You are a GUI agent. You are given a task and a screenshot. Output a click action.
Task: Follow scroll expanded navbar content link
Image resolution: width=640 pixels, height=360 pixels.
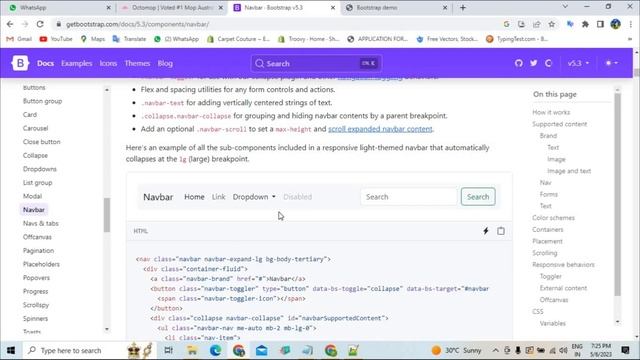tap(380, 129)
